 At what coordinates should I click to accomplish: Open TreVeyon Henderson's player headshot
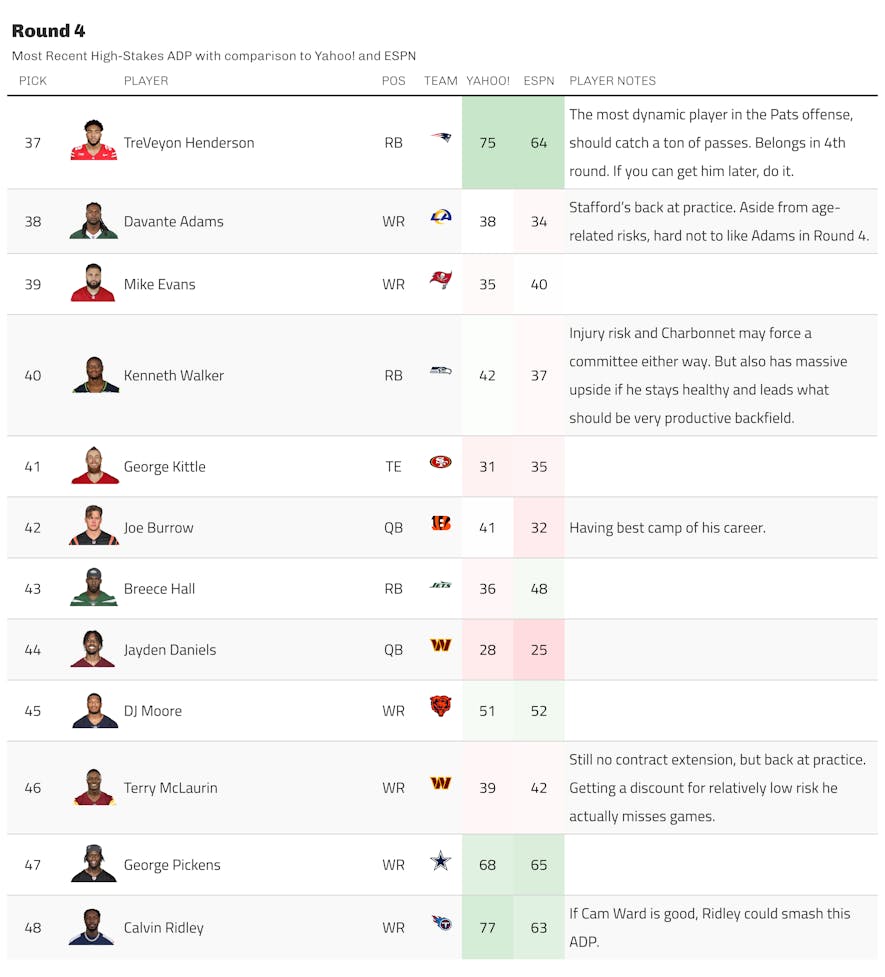(x=93, y=140)
